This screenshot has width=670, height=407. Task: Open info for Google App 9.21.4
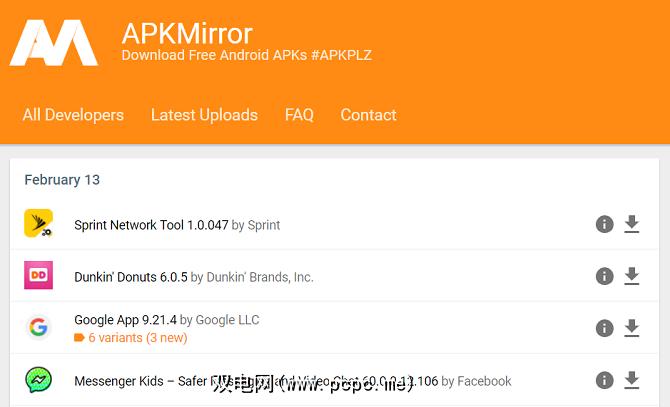604,328
